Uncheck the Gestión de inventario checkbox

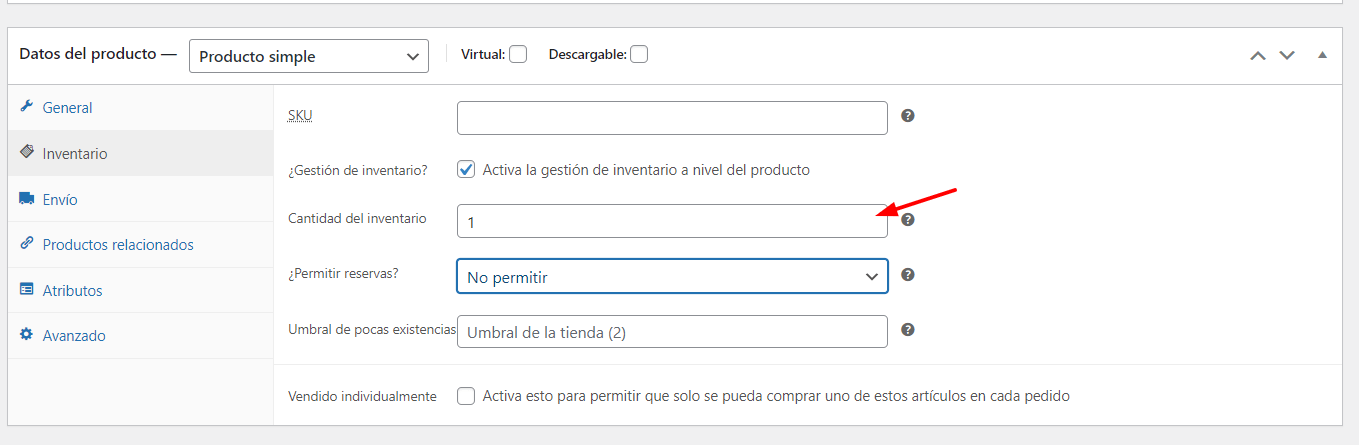[466, 170]
